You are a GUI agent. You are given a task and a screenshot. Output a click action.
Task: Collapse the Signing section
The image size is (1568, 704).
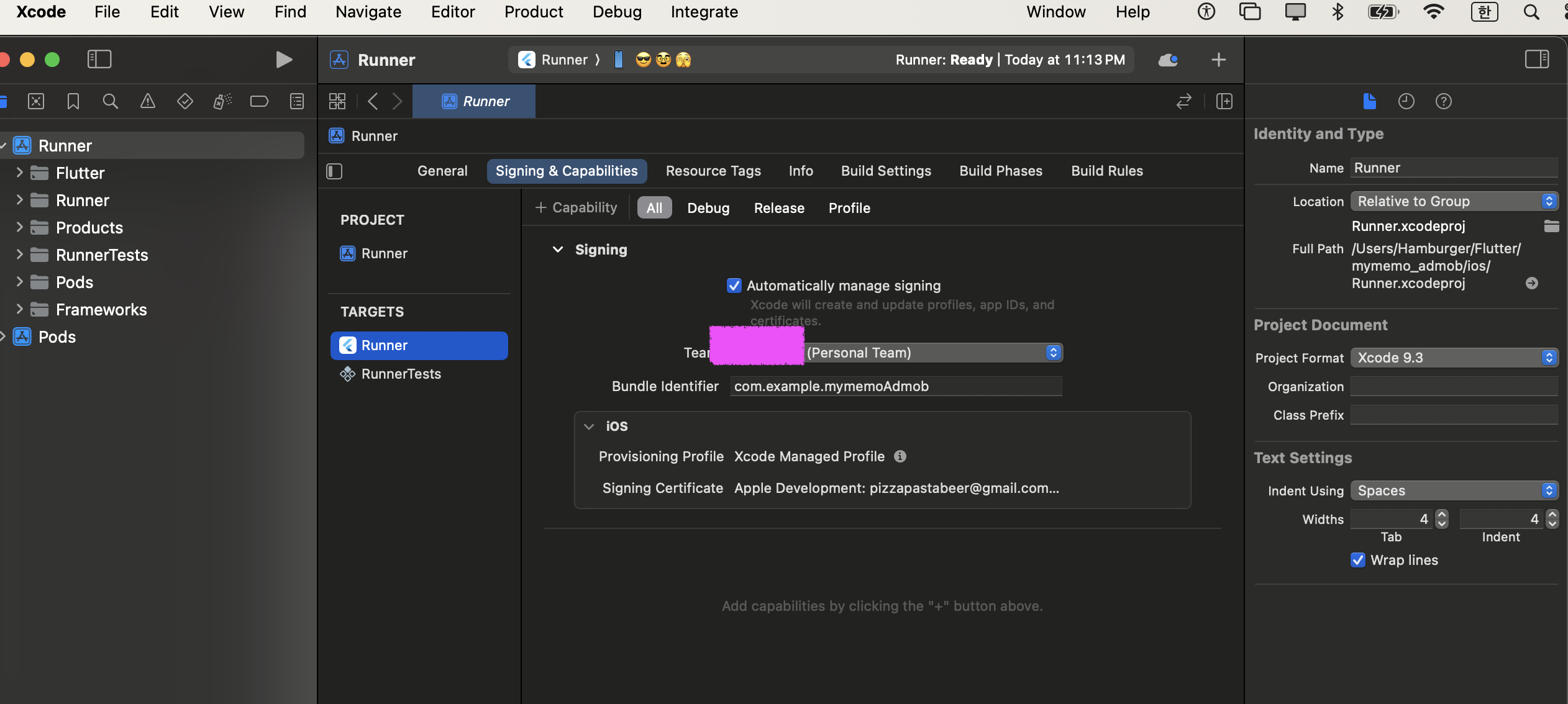tap(558, 250)
